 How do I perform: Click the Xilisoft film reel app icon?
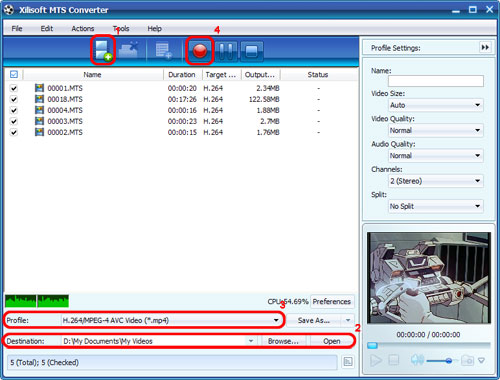click(x=9, y=10)
